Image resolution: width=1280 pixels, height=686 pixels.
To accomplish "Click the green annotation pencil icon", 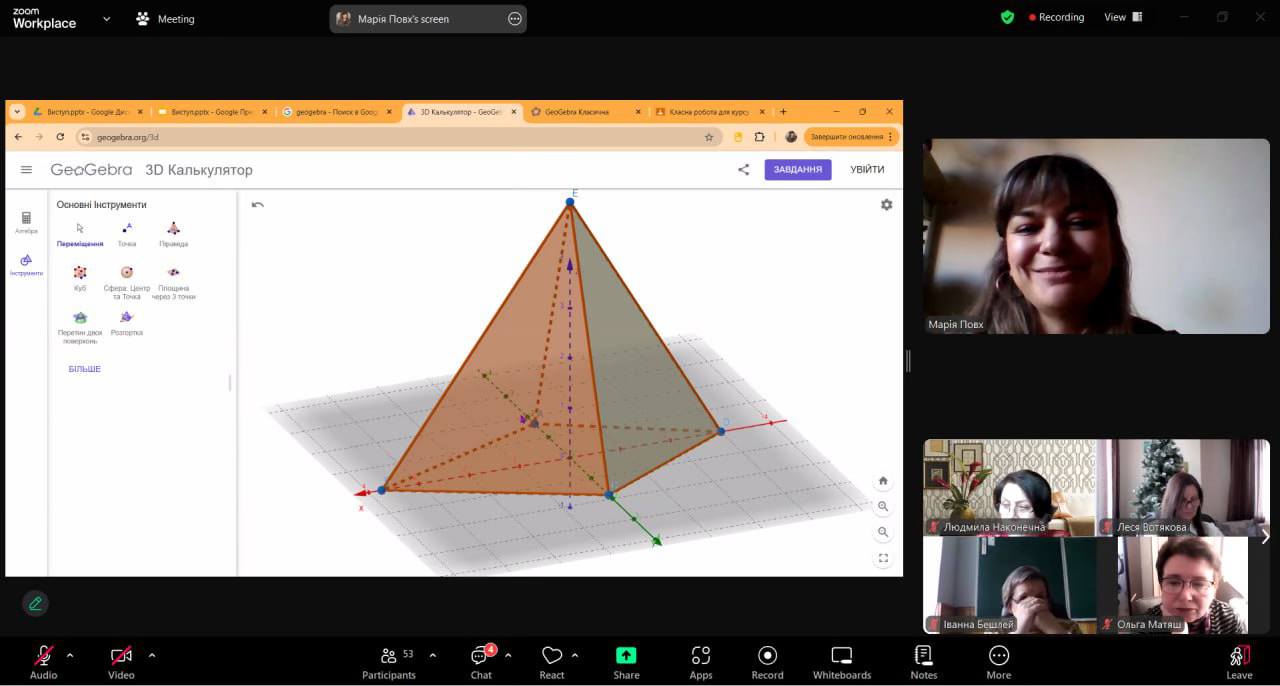I will [x=36, y=603].
